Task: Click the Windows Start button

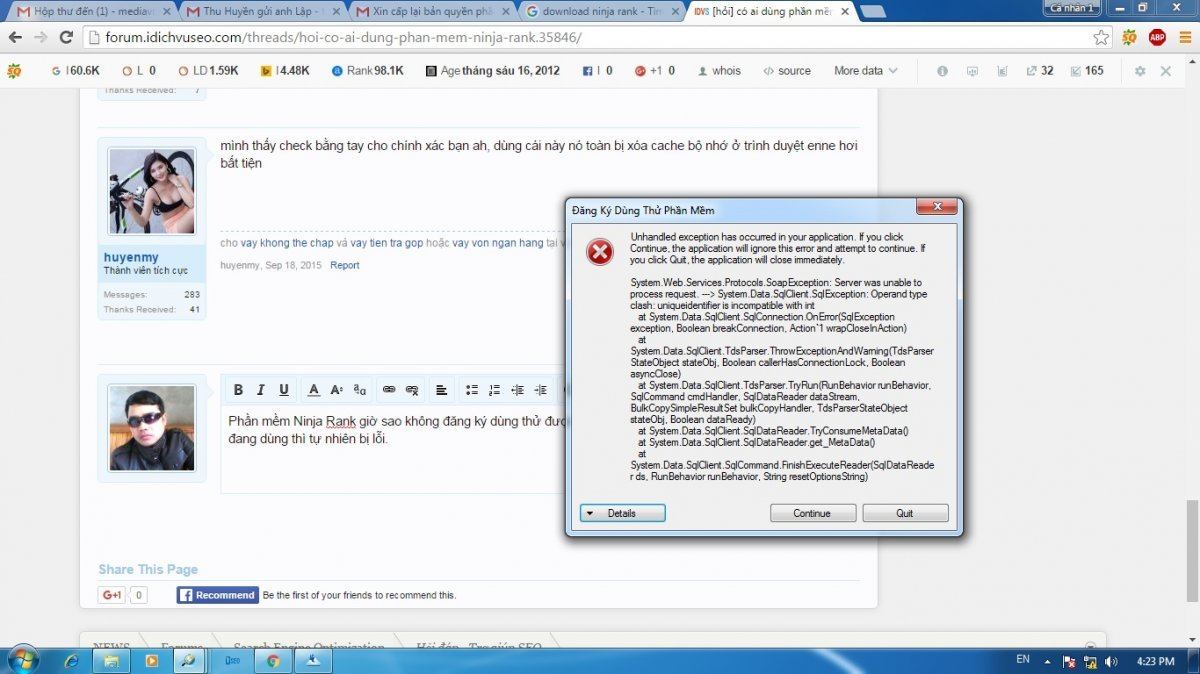Action: click(22, 660)
